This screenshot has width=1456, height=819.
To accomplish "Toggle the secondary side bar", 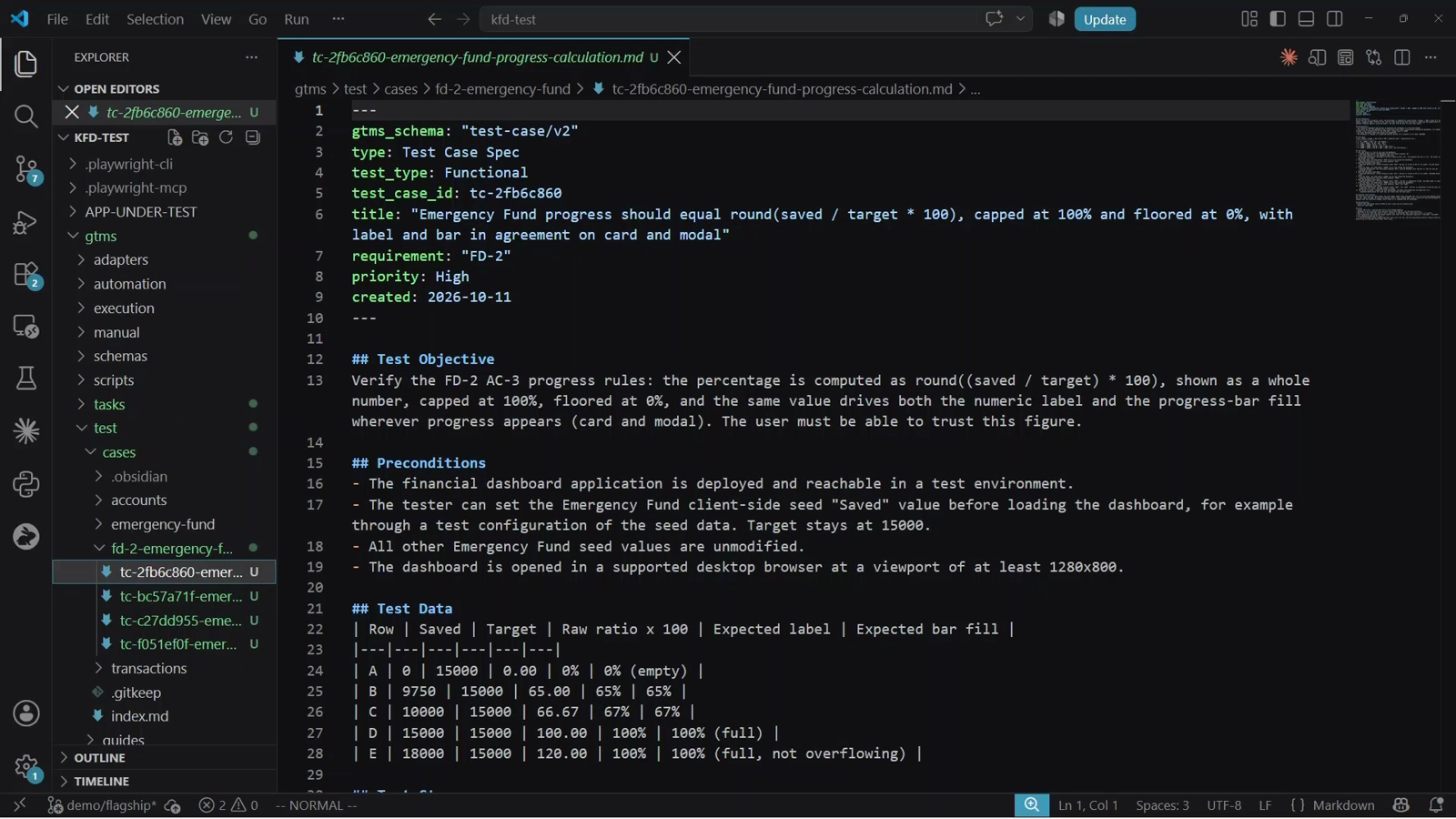I will pos(1334,19).
